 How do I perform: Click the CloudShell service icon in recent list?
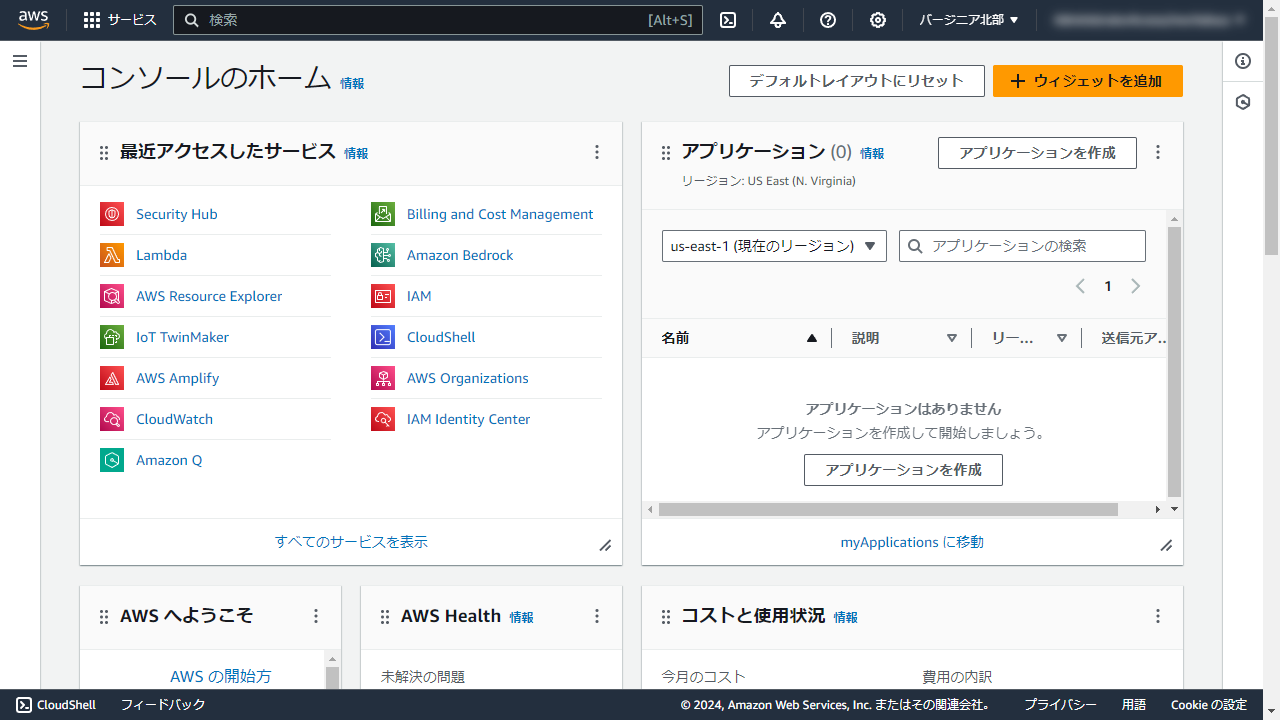pyautogui.click(x=383, y=337)
